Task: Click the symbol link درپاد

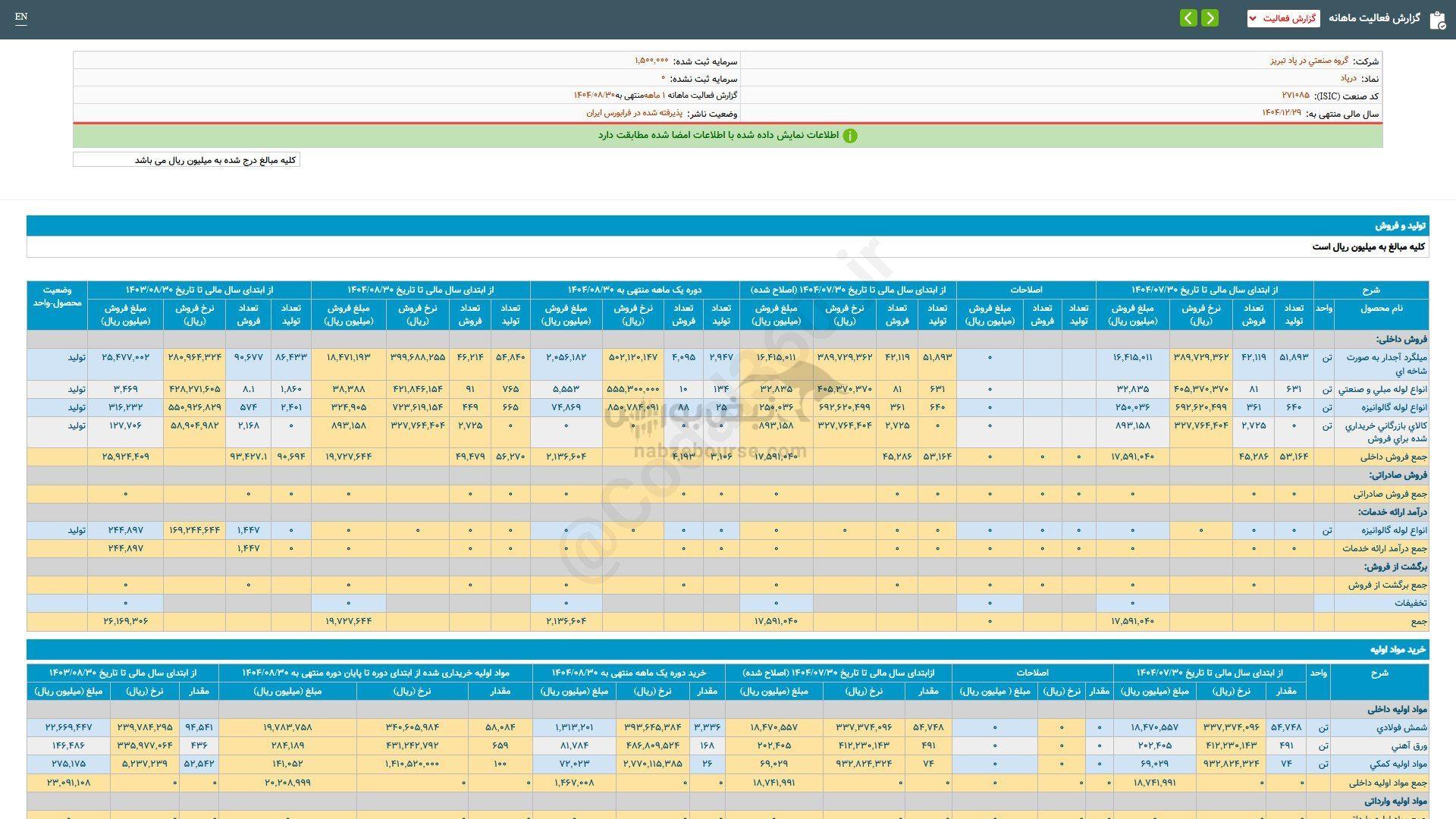Action: click(x=1348, y=78)
